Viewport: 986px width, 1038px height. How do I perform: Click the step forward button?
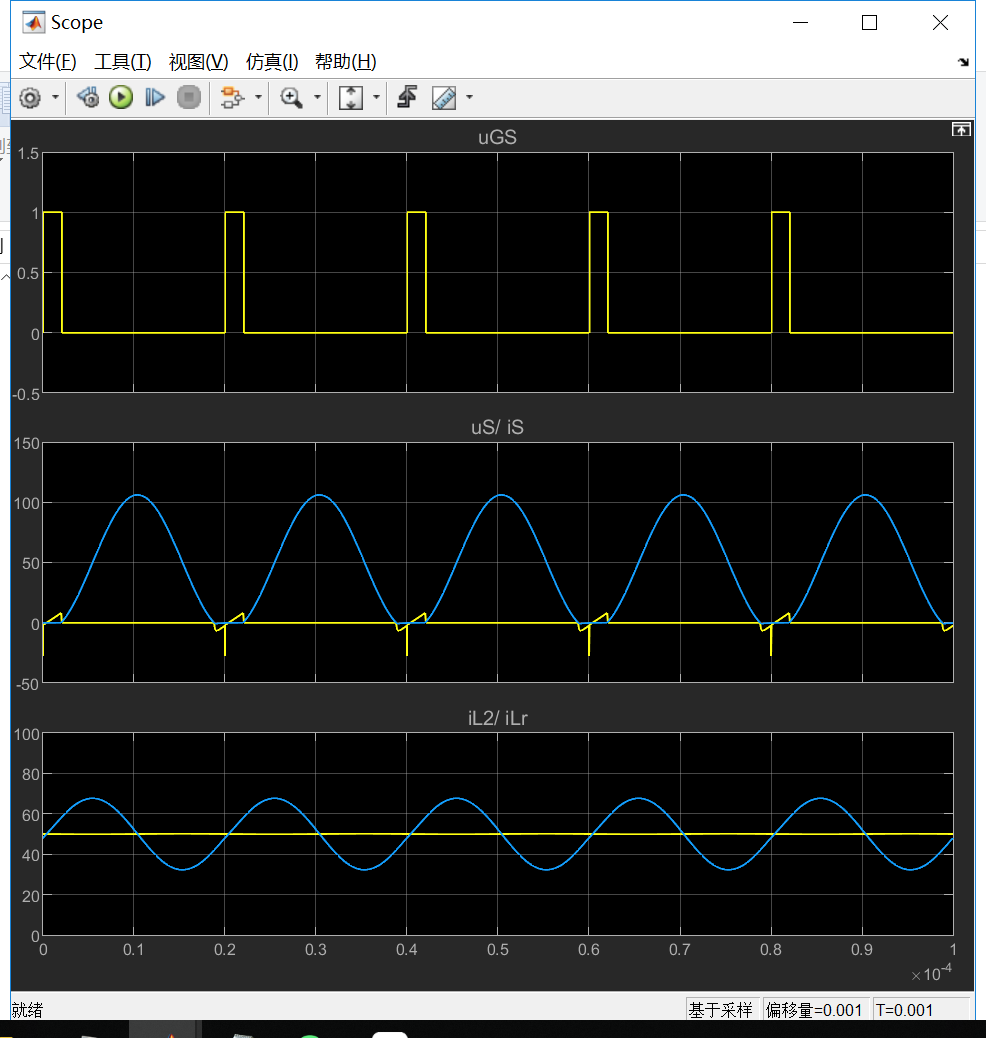point(155,97)
